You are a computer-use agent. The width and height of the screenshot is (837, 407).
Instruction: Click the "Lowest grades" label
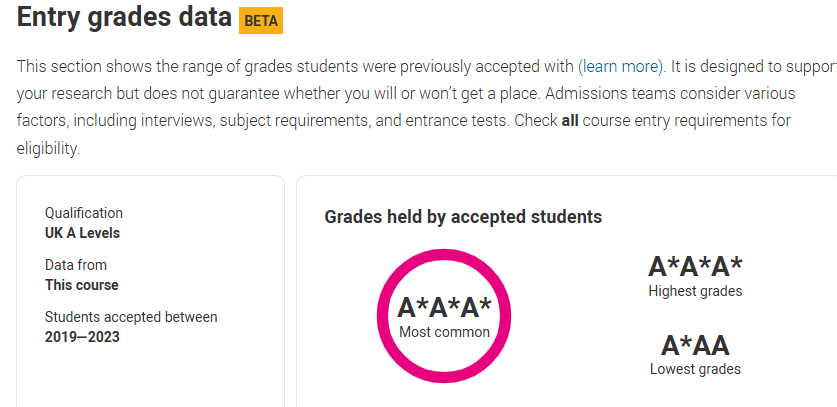click(695, 369)
